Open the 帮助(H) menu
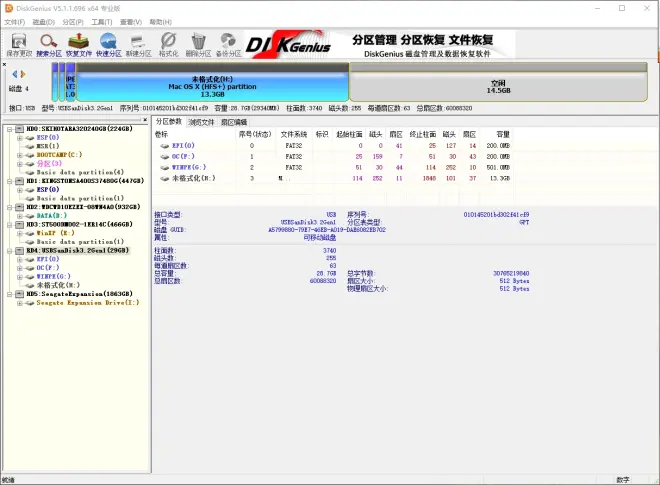 pyautogui.click(x=160, y=22)
